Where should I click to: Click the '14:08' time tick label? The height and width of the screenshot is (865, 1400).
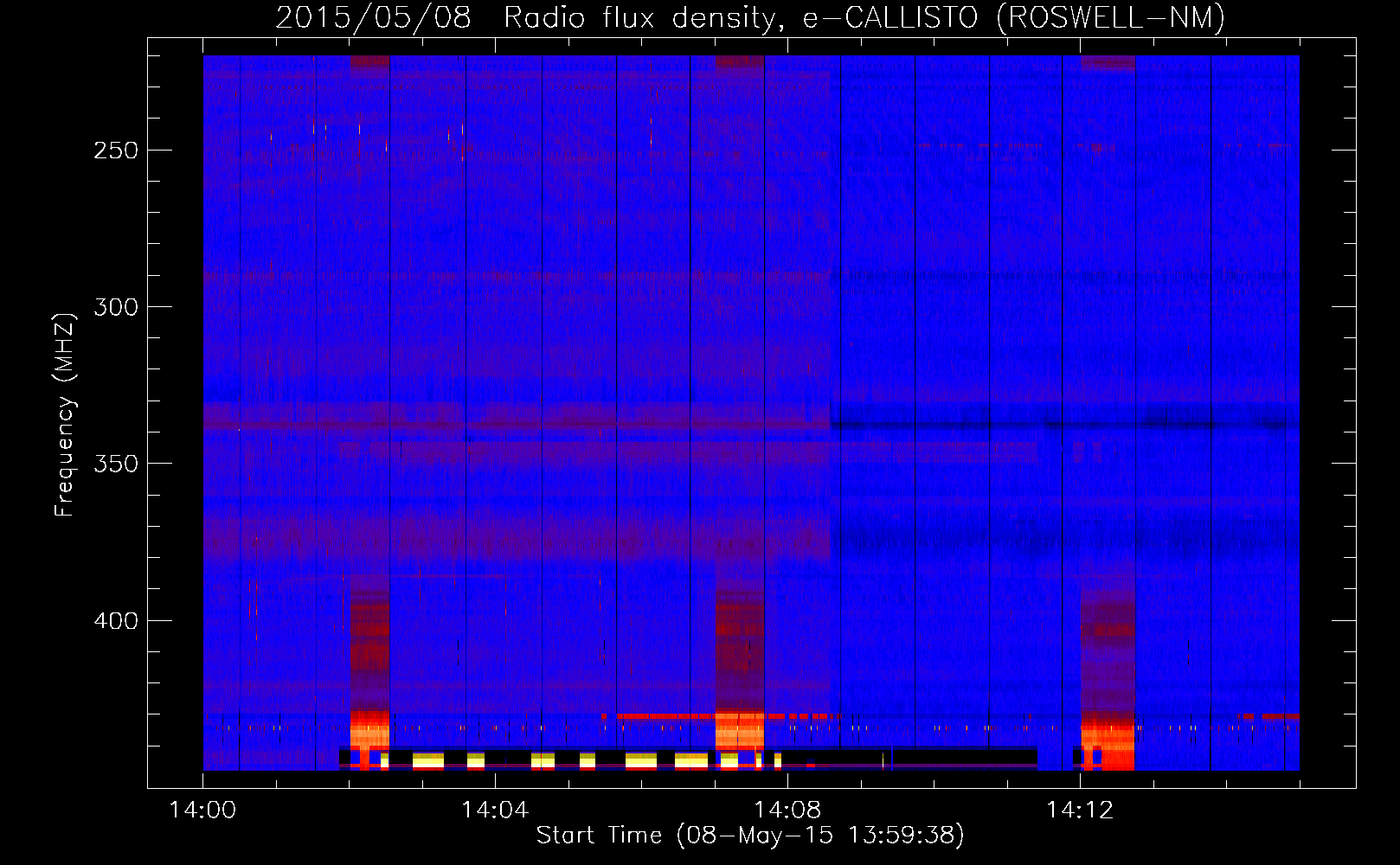tap(787, 811)
